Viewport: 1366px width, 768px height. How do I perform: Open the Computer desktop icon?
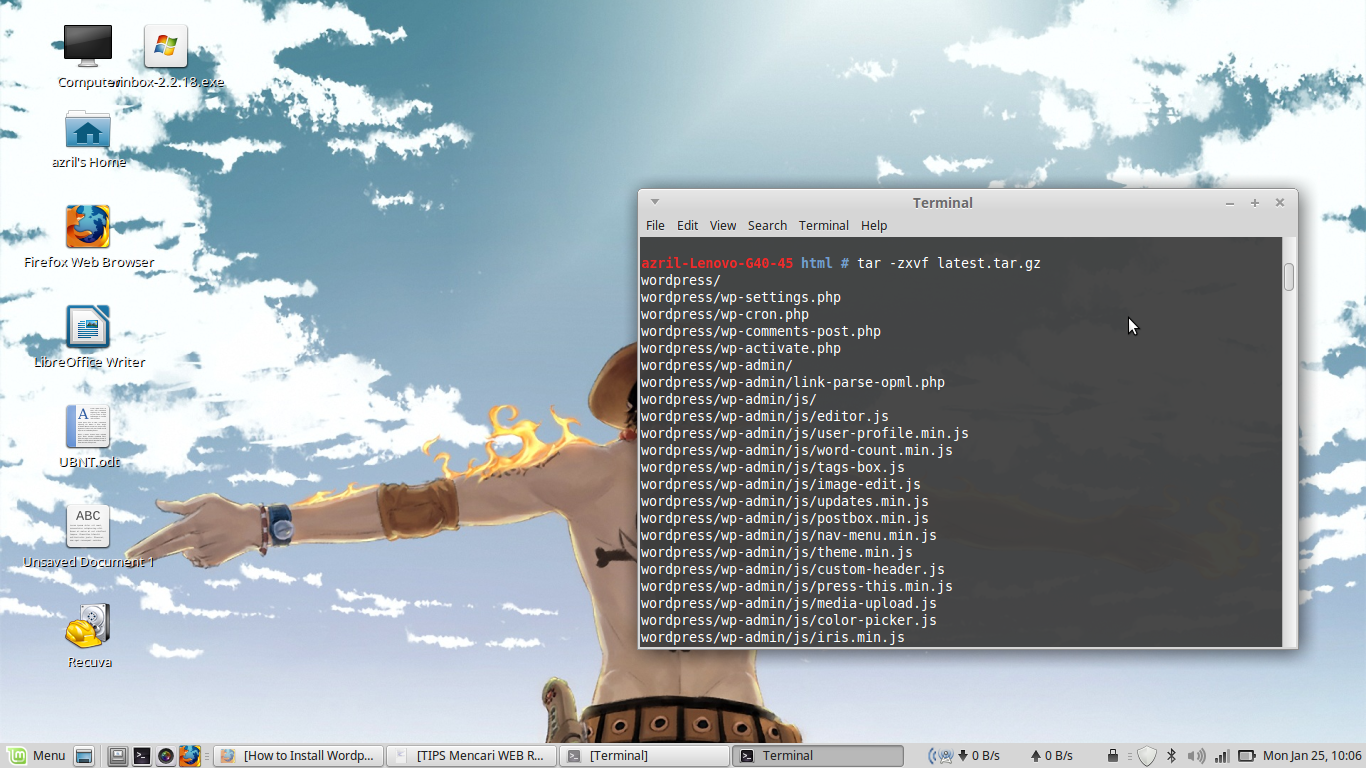tap(87, 47)
